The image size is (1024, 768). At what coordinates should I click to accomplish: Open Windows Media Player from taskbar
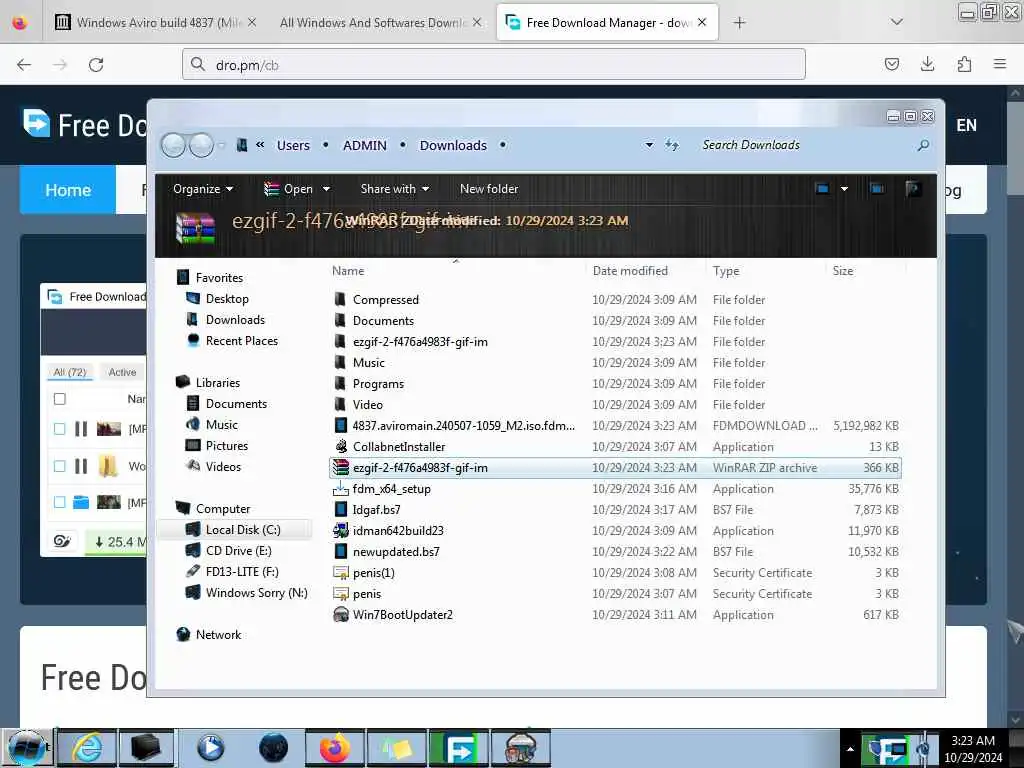pos(210,748)
